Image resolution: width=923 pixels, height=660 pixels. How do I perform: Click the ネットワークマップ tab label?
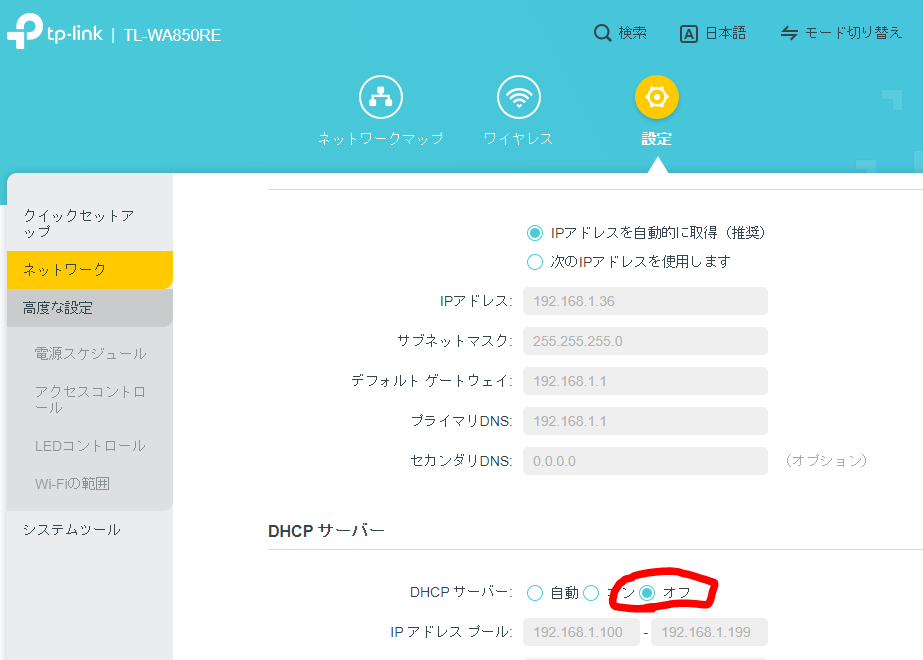381,139
